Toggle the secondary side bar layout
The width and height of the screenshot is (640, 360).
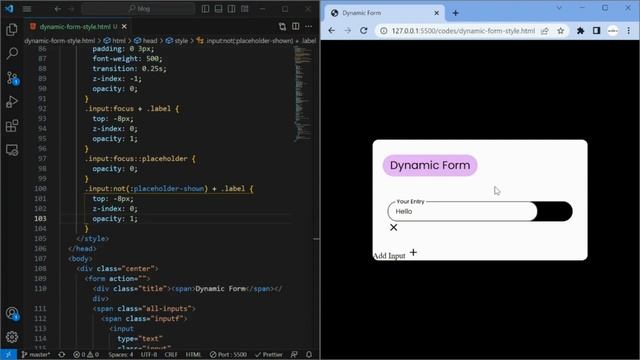[x=231, y=9]
